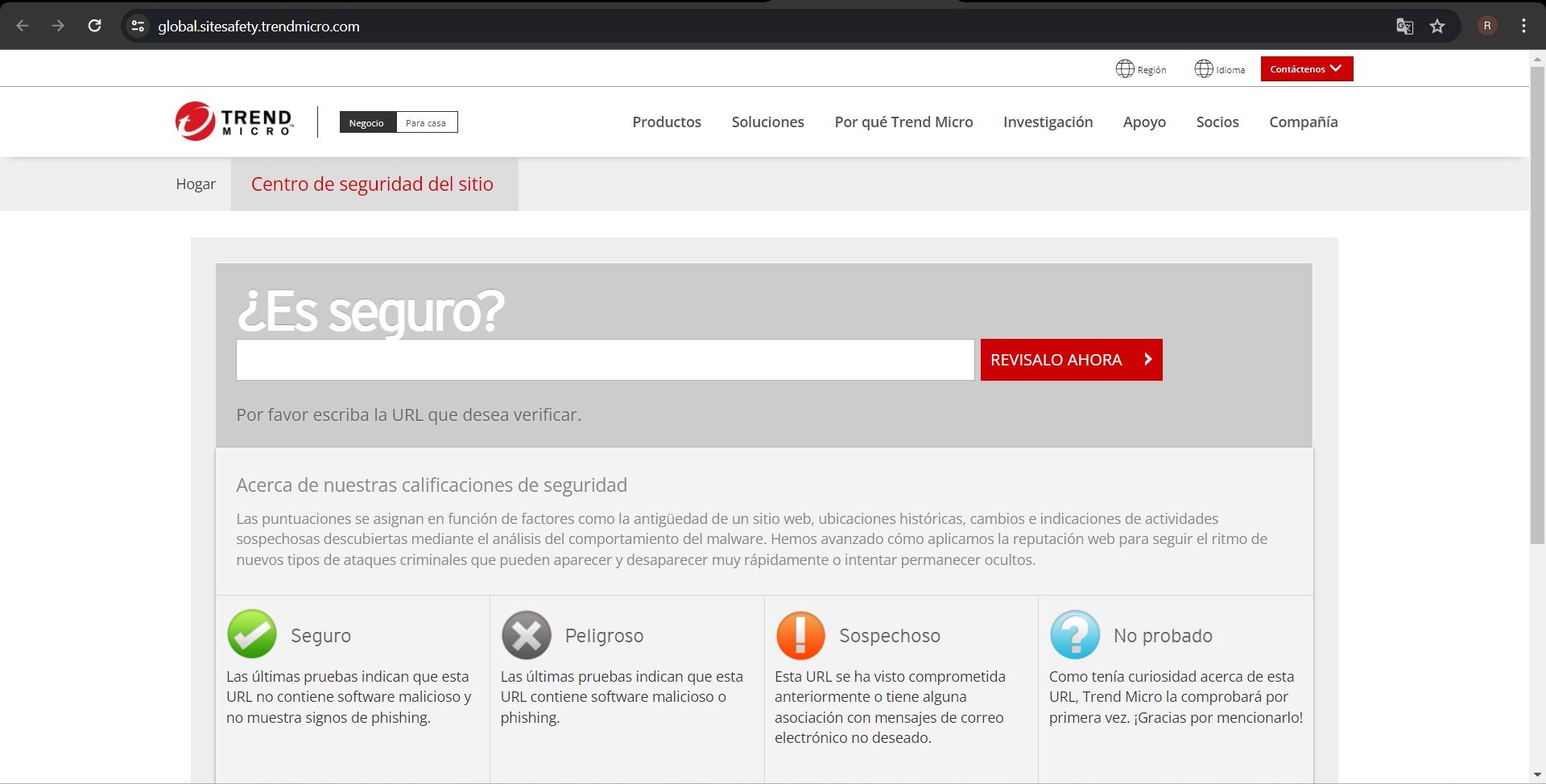Open the Productos menu

click(667, 122)
